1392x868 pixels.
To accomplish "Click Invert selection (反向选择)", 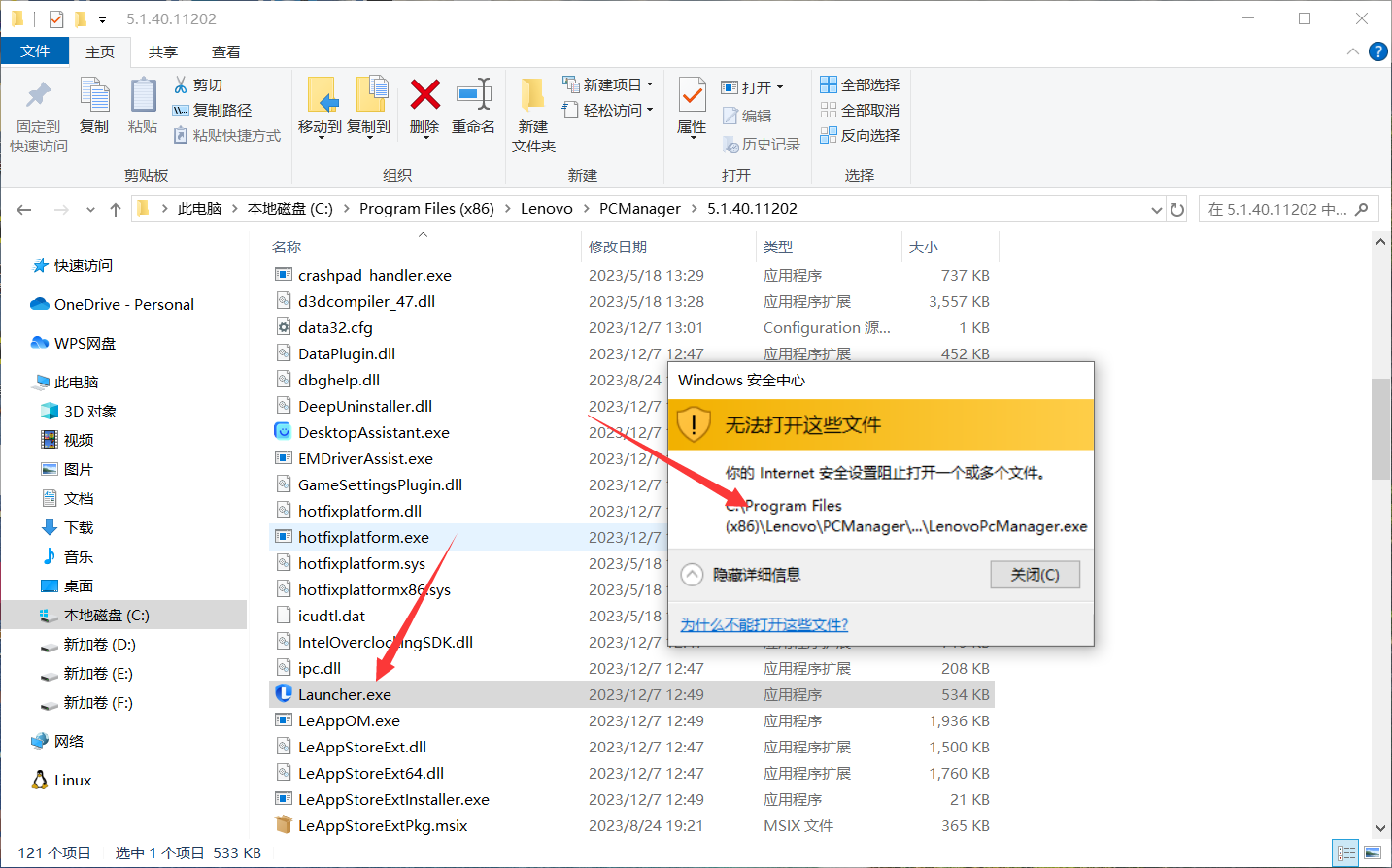I will coord(860,135).
